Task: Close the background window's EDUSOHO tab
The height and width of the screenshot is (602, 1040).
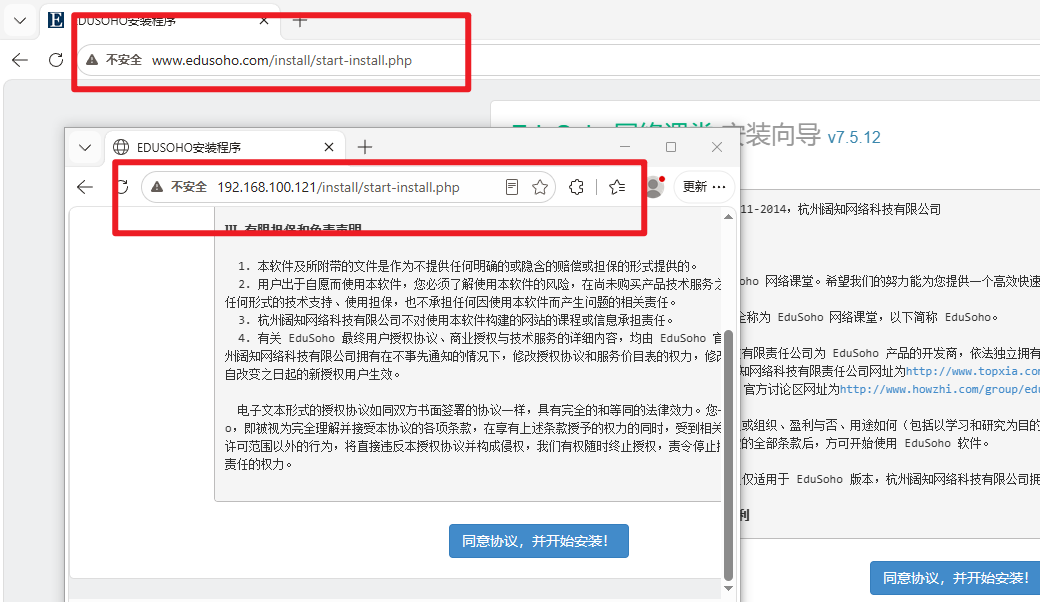Action: pos(264,21)
